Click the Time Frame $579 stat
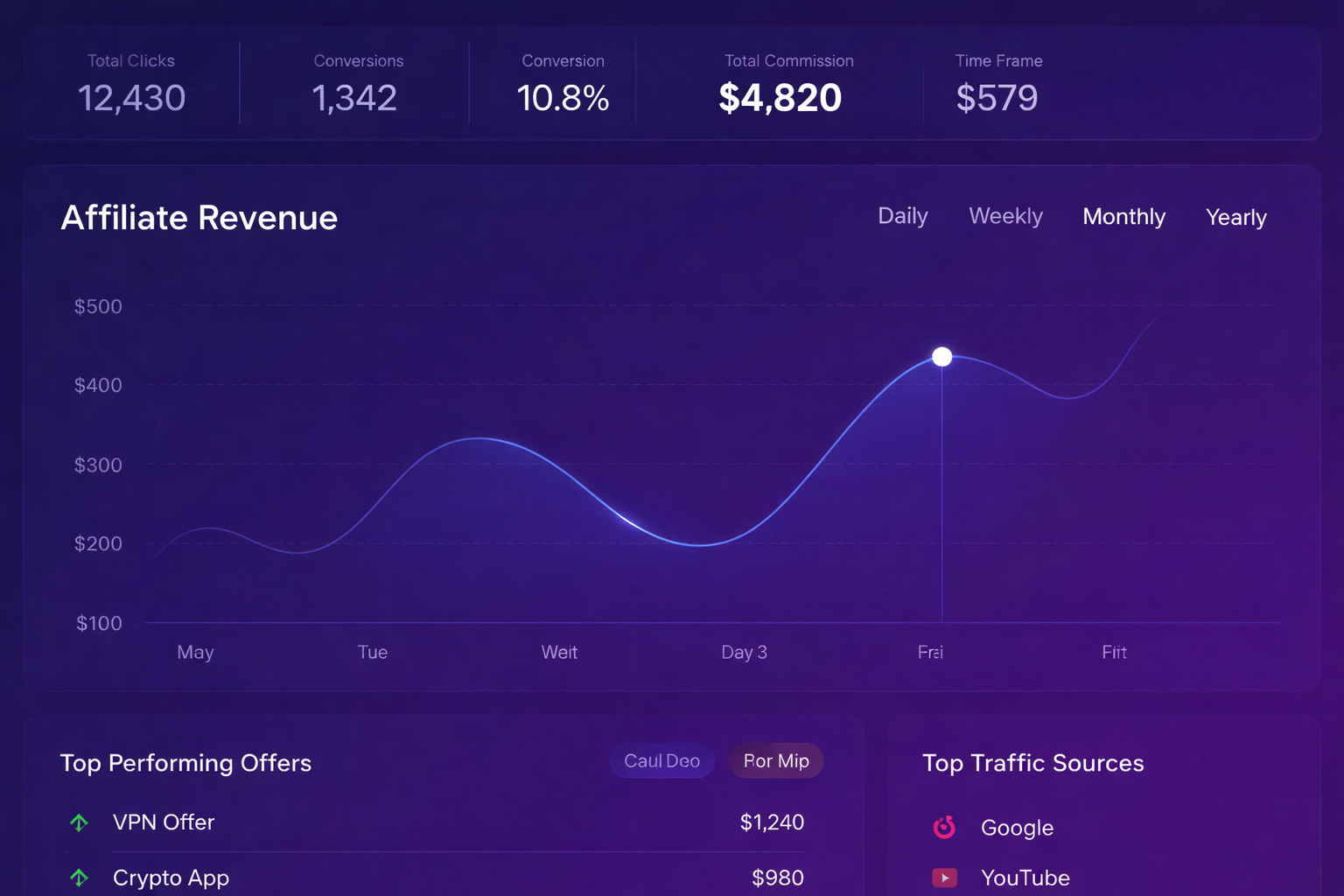Image resolution: width=1344 pixels, height=896 pixels. click(997, 97)
